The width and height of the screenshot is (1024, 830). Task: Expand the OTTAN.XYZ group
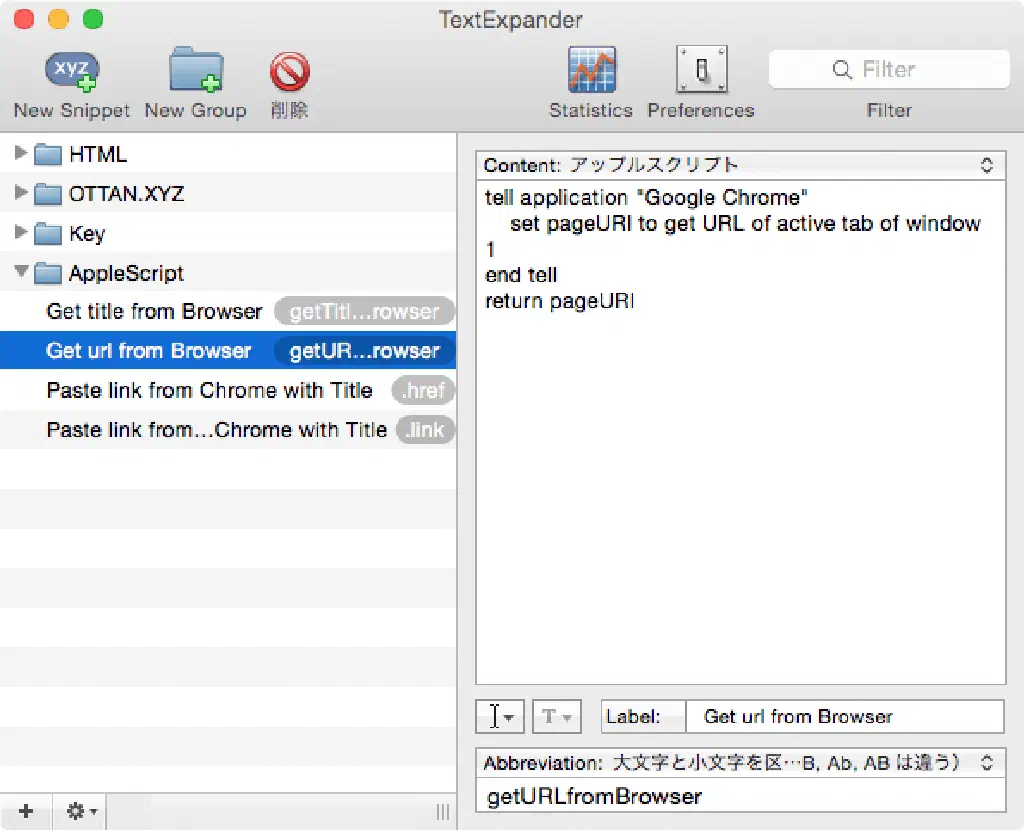click(22, 194)
